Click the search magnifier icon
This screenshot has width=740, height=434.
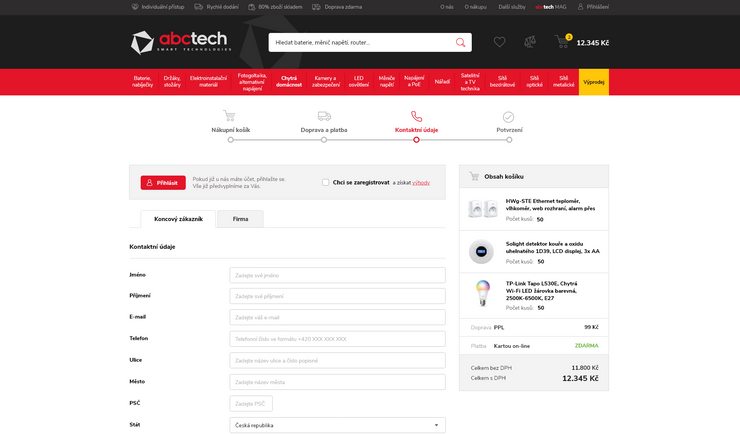pos(460,42)
